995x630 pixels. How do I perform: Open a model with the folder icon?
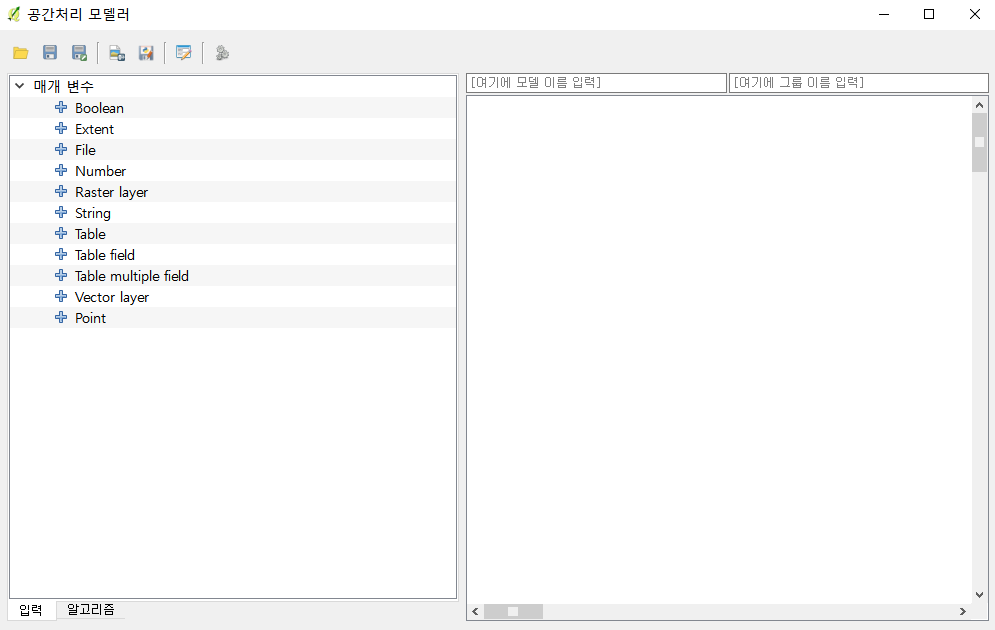pyautogui.click(x=20, y=53)
